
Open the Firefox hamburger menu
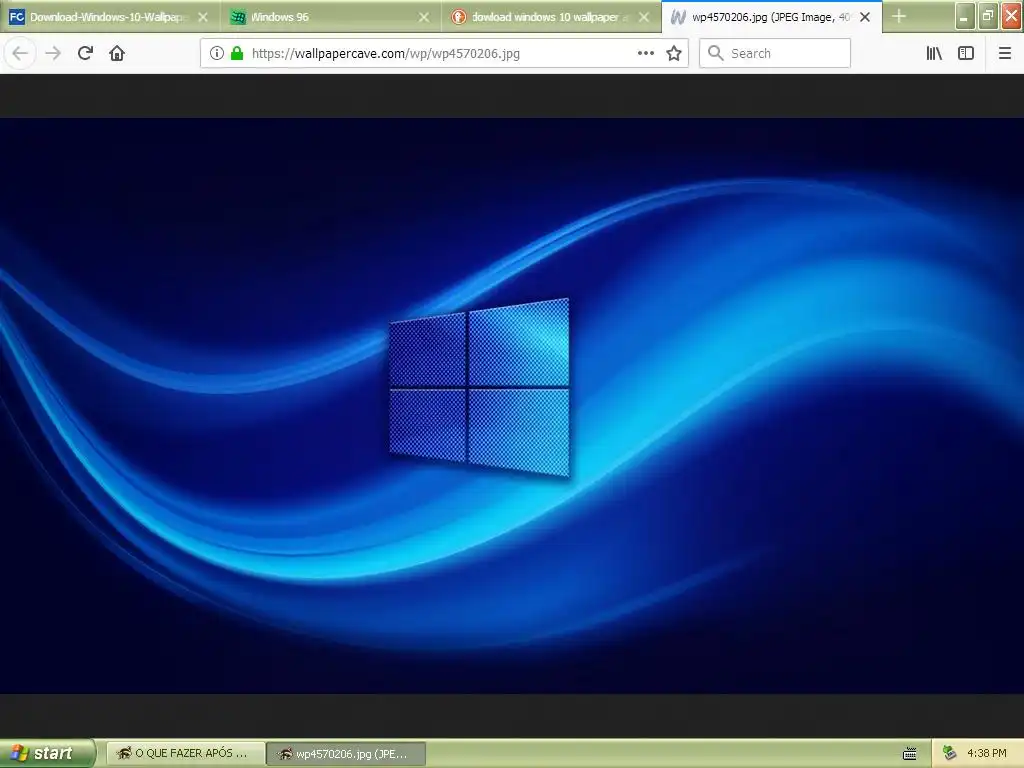click(x=1005, y=54)
